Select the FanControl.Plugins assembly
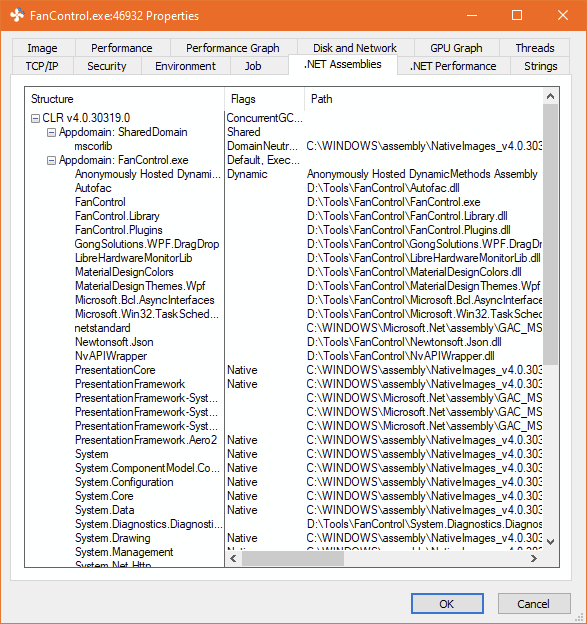Screen dimensions: 587x624 point(119,230)
